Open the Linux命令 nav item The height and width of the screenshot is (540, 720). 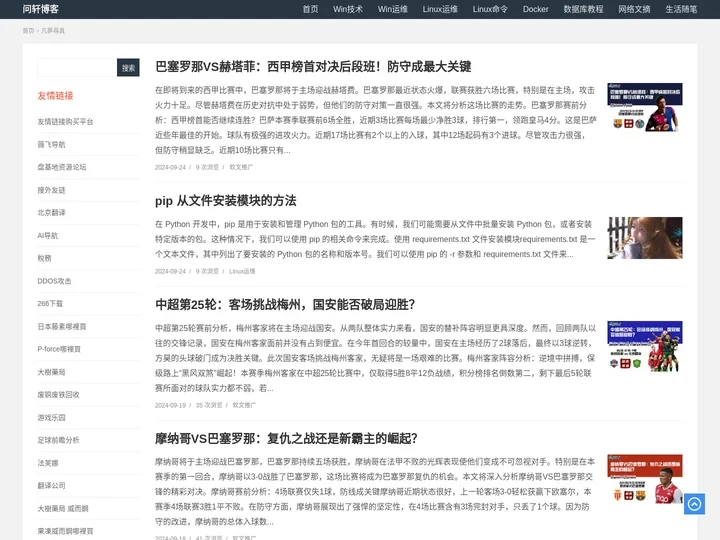coord(490,9)
